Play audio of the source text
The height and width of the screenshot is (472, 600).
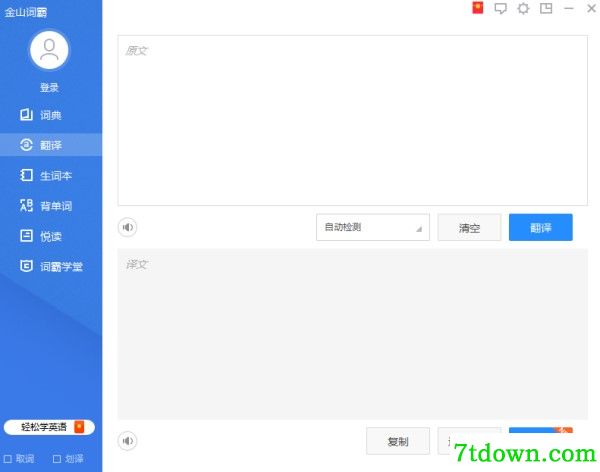(x=127, y=227)
